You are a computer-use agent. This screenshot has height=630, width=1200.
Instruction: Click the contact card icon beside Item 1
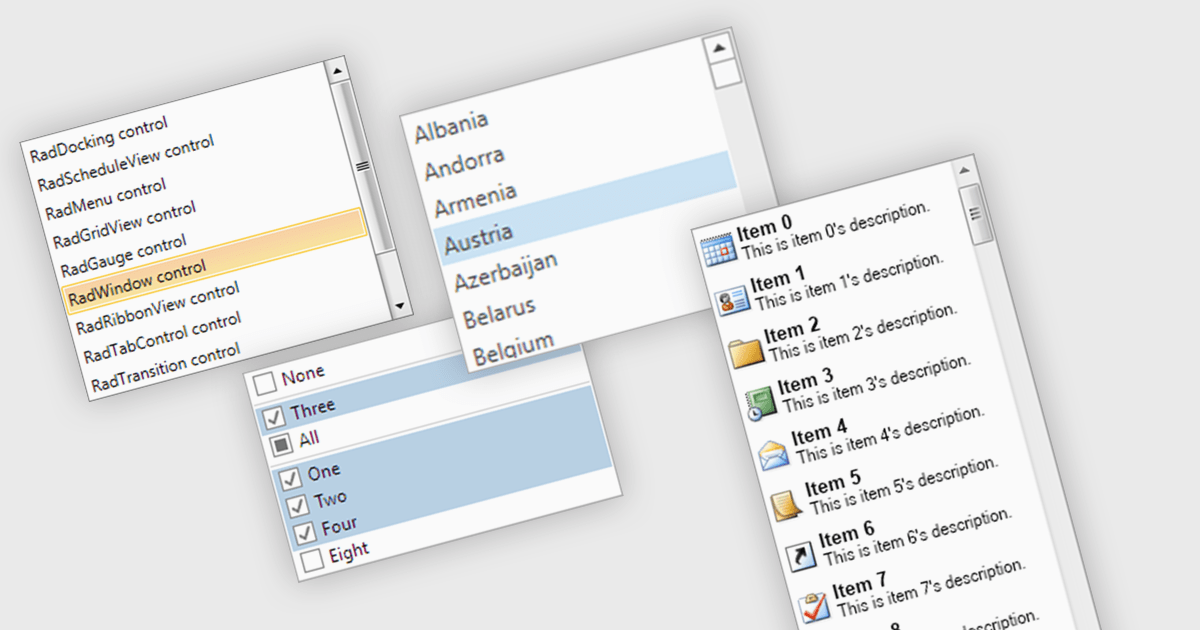(x=733, y=301)
